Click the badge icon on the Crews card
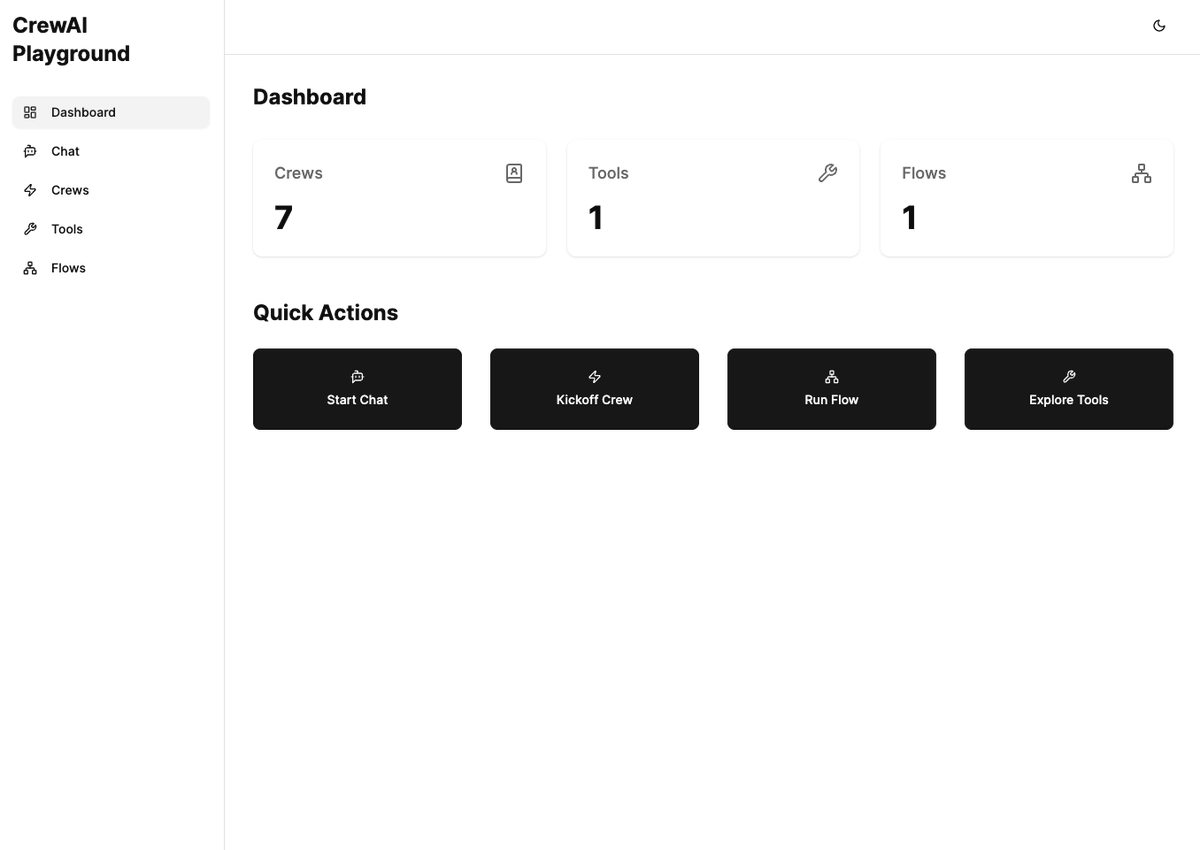 tap(514, 173)
